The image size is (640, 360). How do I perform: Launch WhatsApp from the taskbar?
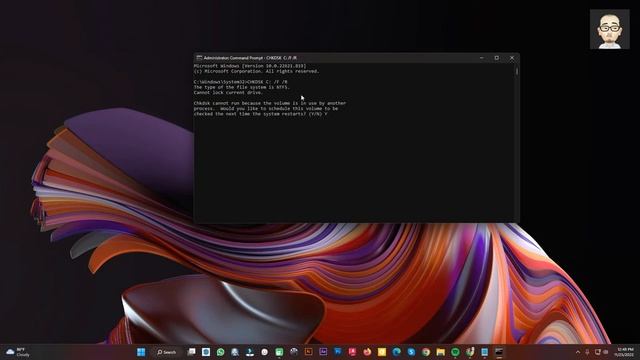point(220,352)
